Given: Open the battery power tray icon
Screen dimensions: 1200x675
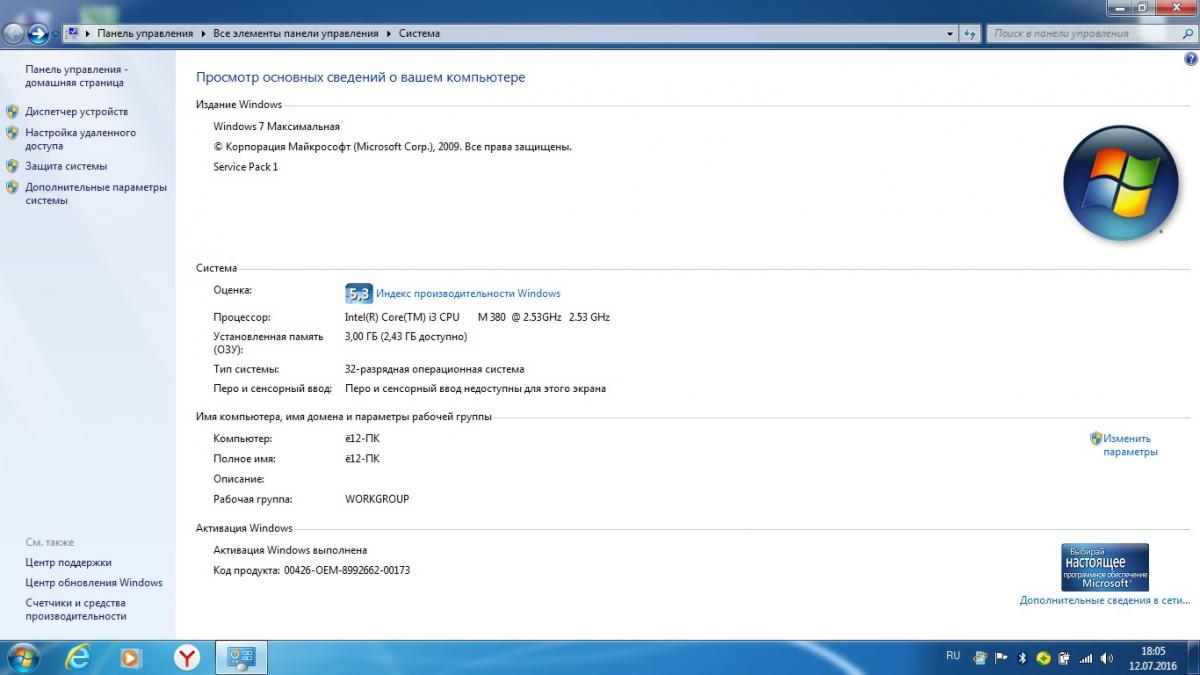Looking at the screenshot, I should click(1064, 658).
